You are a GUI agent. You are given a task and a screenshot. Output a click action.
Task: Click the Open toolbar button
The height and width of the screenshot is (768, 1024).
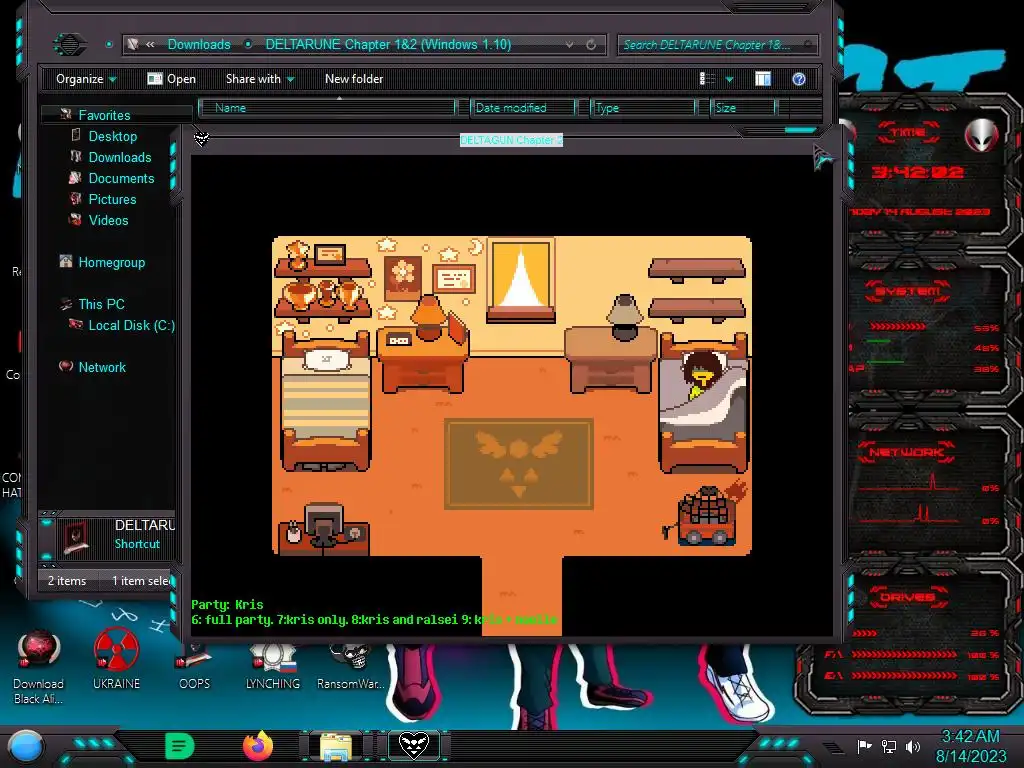172,79
